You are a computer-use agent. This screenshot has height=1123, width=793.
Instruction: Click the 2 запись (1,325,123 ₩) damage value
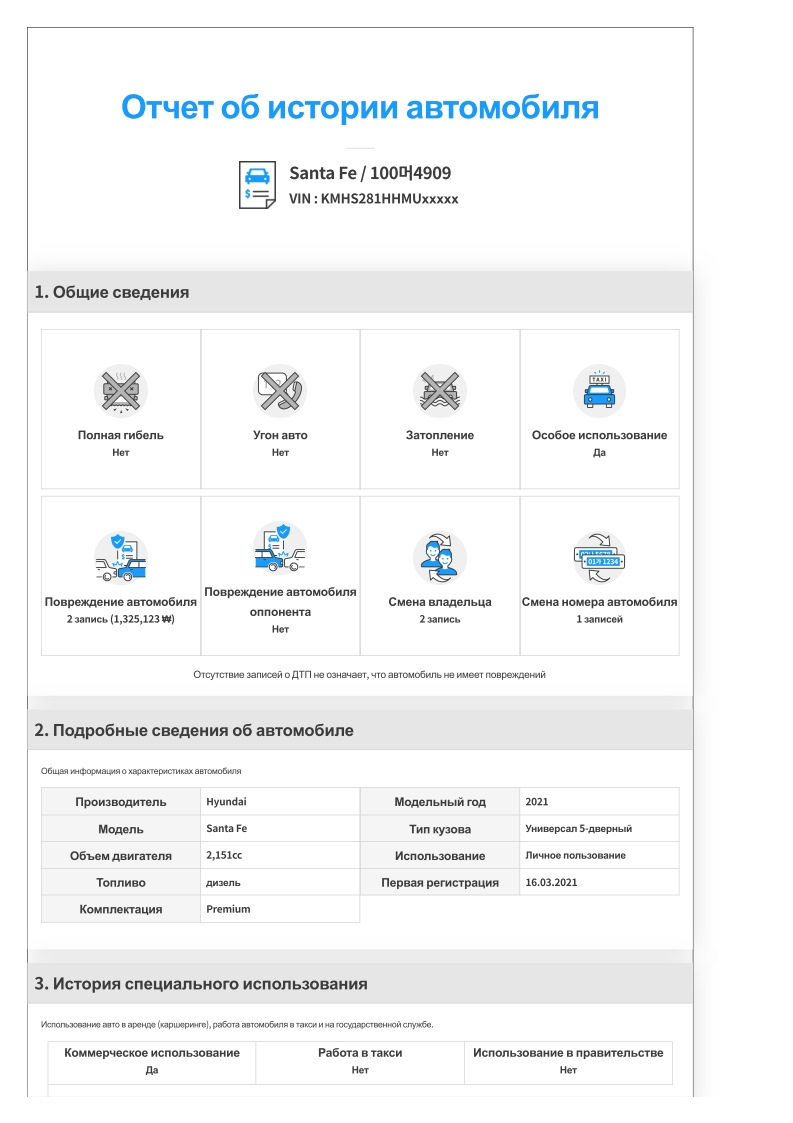pyautogui.click(x=121, y=620)
